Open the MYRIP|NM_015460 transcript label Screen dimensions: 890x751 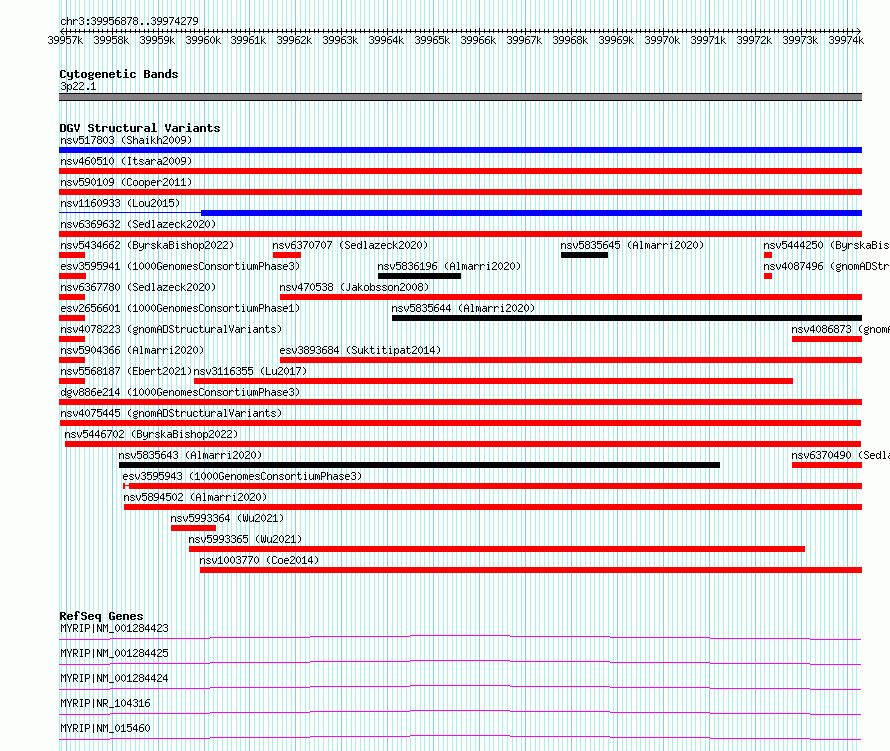point(105,728)
